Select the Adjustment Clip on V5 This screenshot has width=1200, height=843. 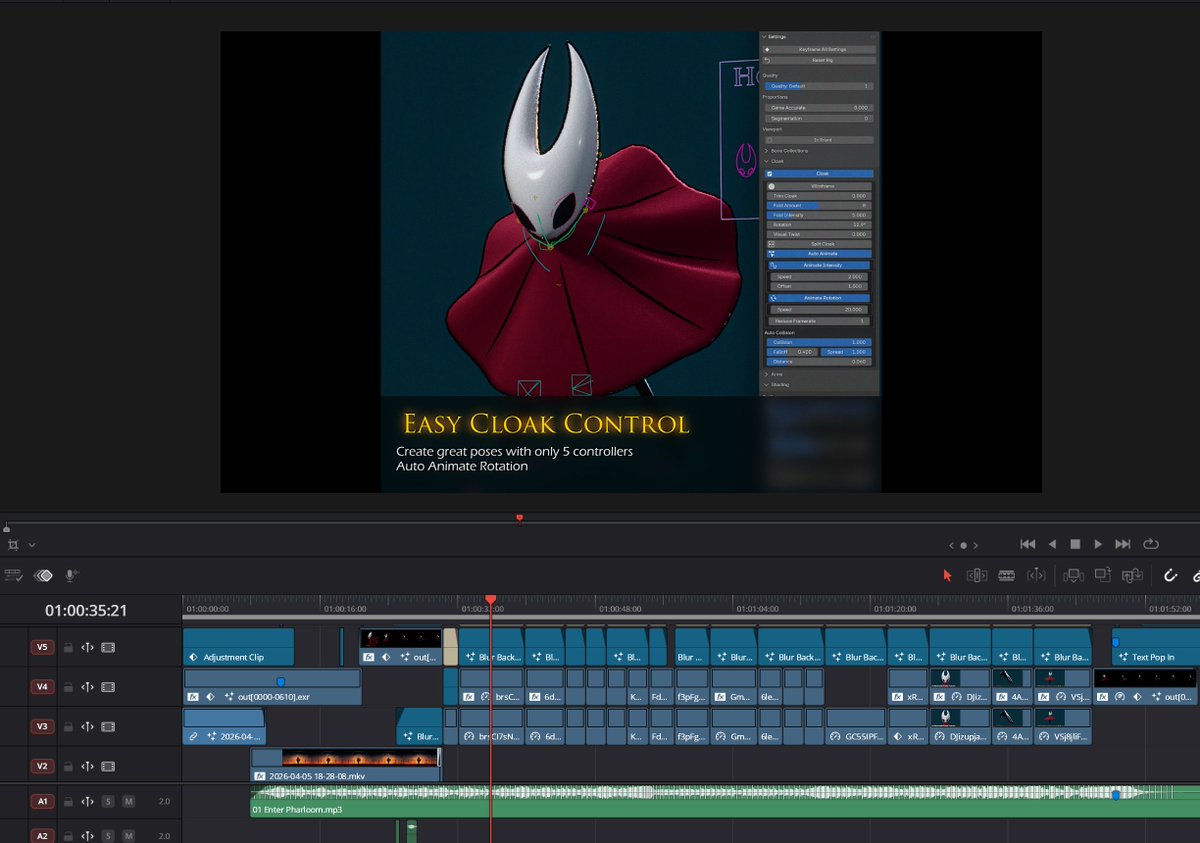(x=239, y=647)
